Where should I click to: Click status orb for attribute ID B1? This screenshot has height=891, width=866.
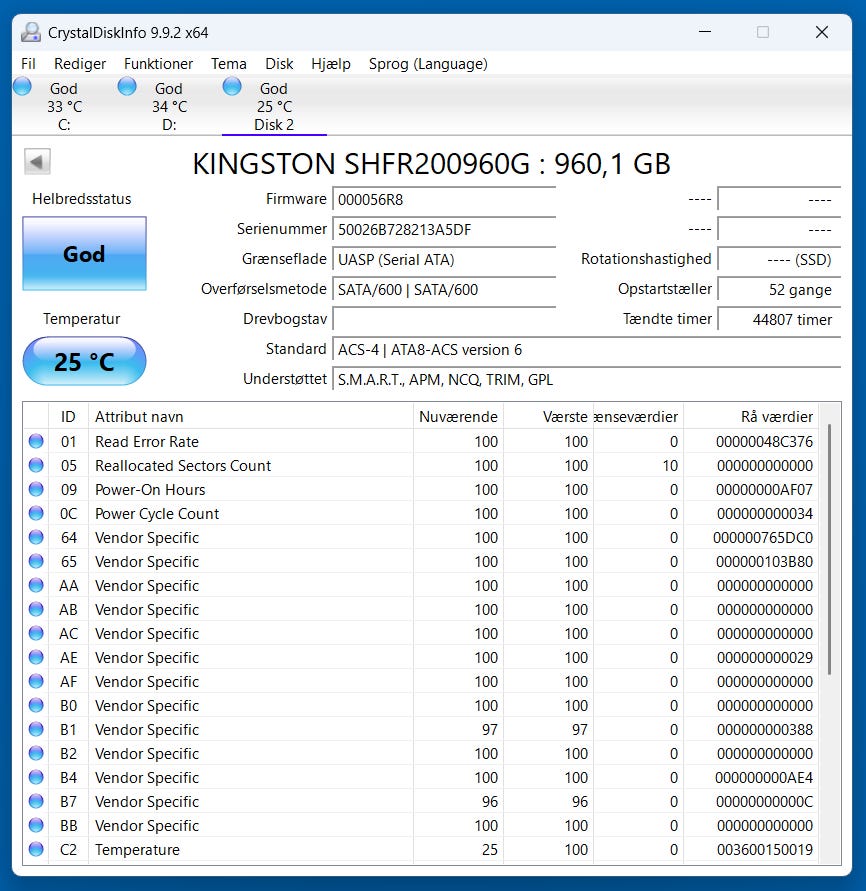click(36, 729)
